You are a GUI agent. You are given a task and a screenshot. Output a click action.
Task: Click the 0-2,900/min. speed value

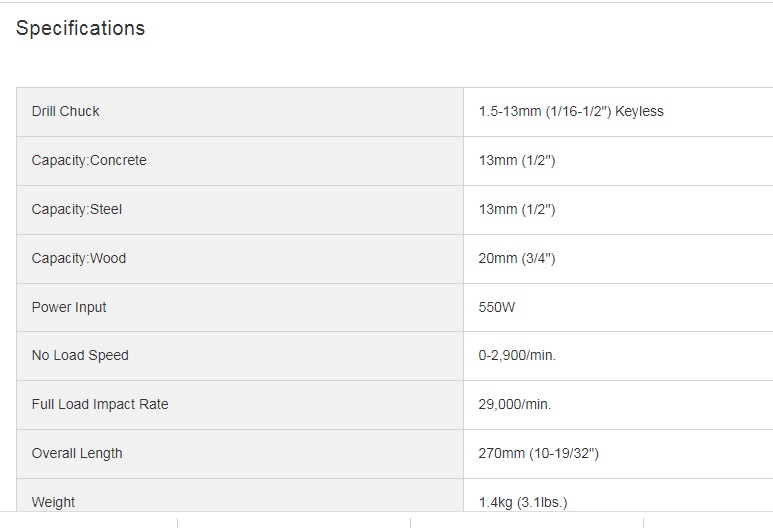coord(517,355)
